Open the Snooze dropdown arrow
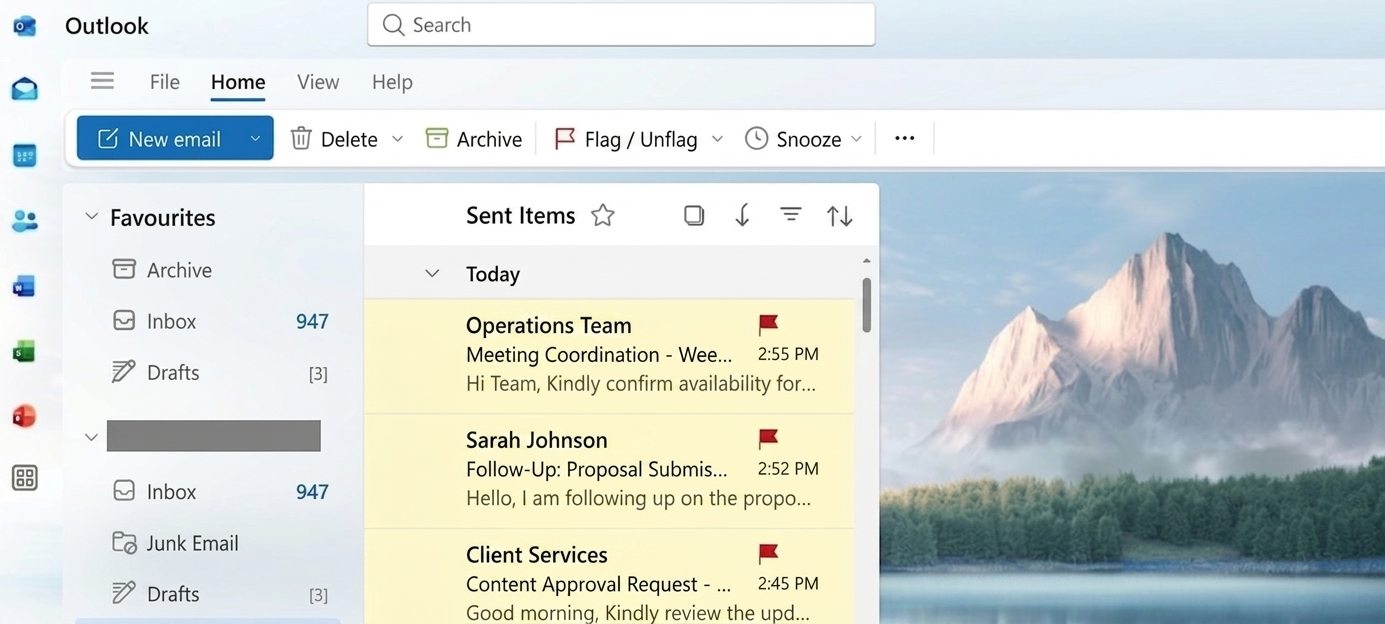The height and width of the screenshot is (624, 1385). 857,139
